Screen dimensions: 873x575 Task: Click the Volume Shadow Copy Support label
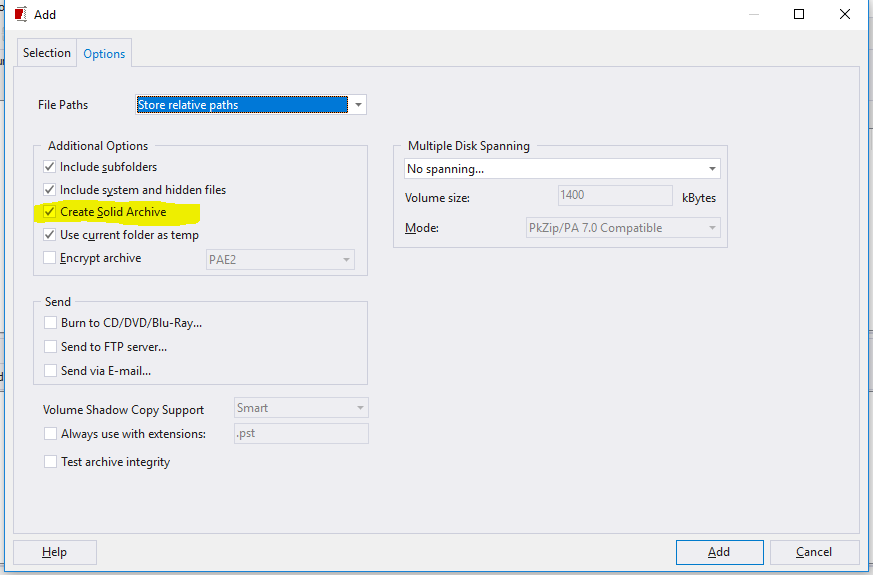click(124, 410)
